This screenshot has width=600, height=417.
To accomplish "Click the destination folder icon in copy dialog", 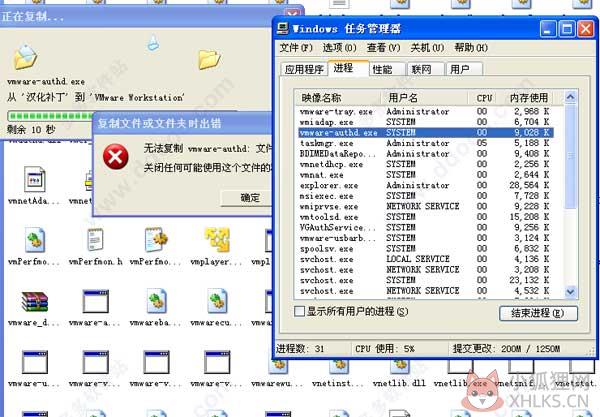I will [209, 60].
